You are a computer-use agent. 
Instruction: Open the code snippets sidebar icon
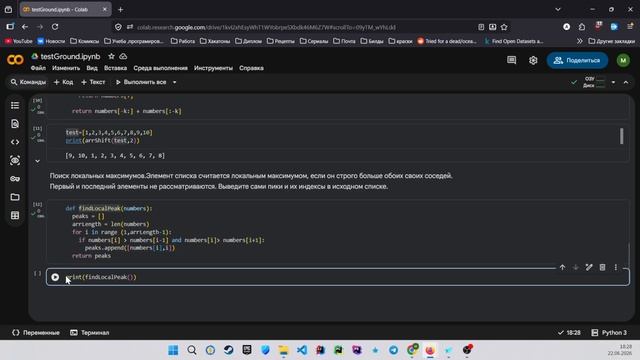[15, 142]
